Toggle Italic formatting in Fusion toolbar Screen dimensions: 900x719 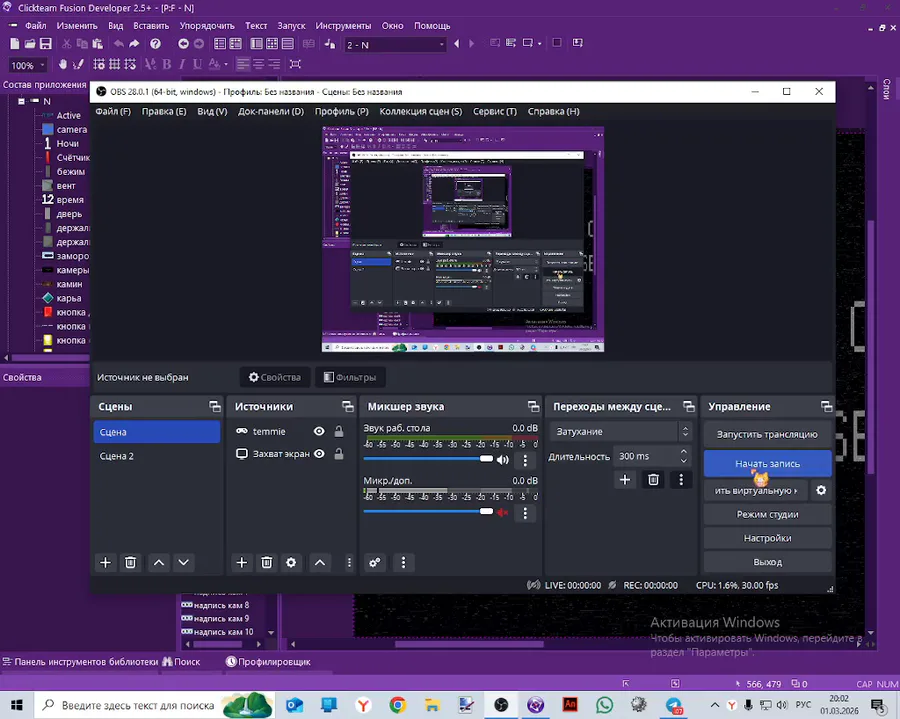pos(182,64)
